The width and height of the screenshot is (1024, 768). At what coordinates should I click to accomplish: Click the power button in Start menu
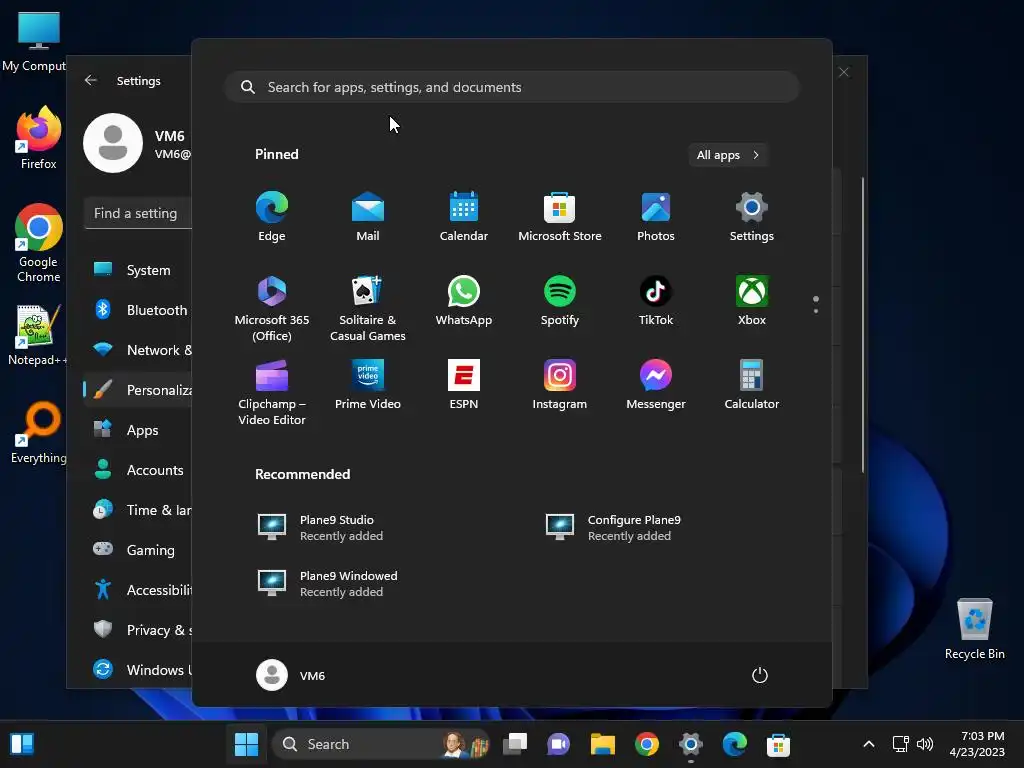760,675
